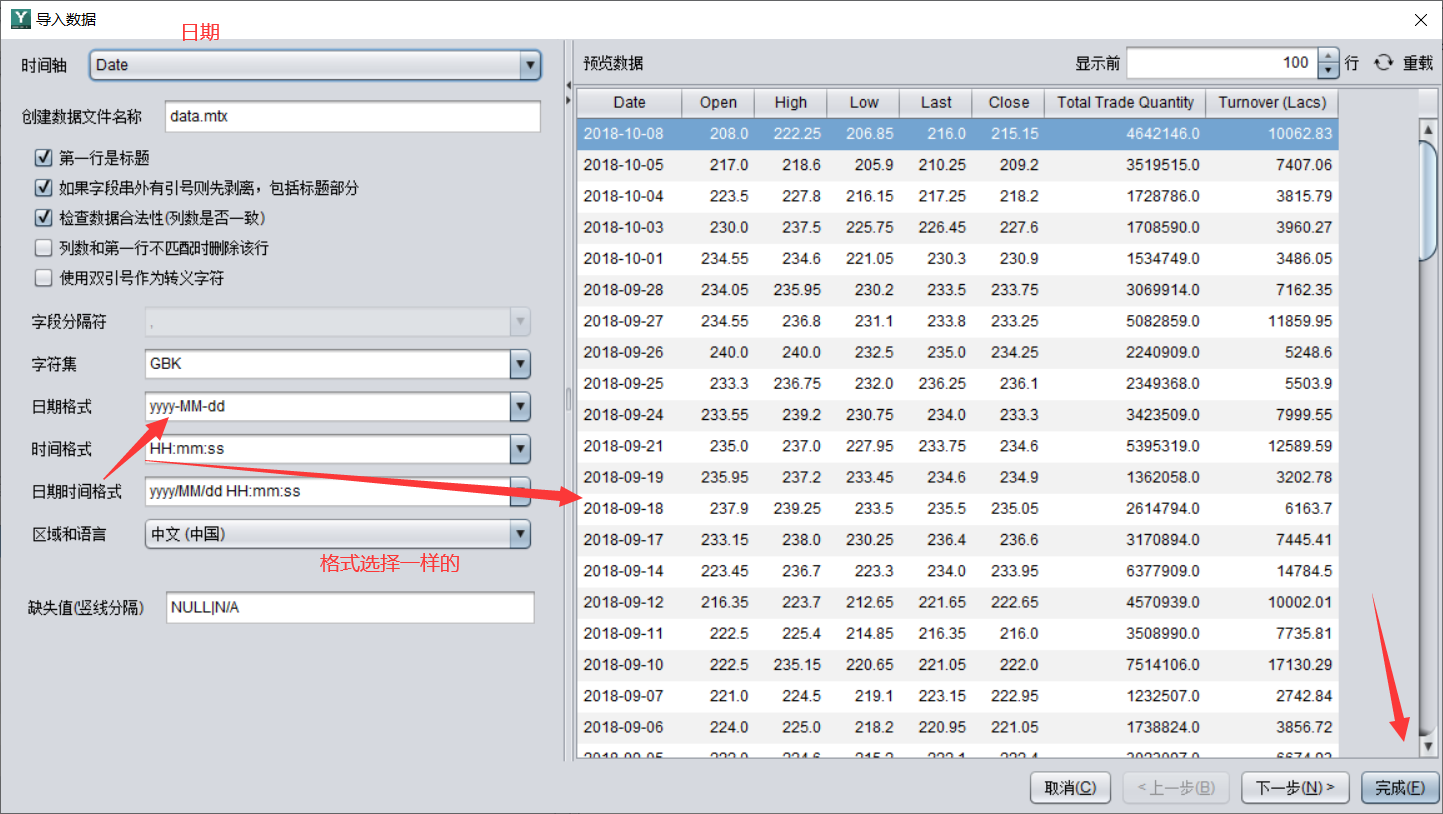Select the 2018-09-11 row date cell
Viewport: 1443px width, 814px height.
629,633
